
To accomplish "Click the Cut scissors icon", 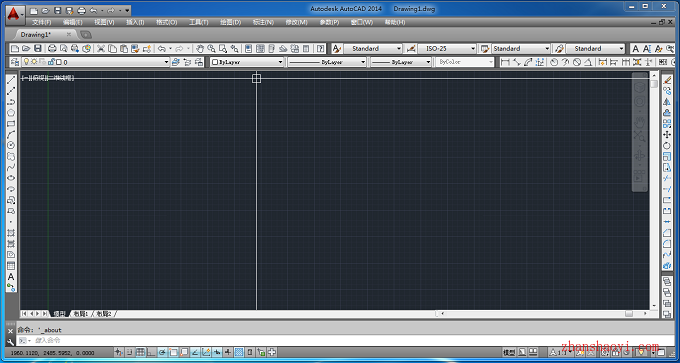I will [101, 49].
